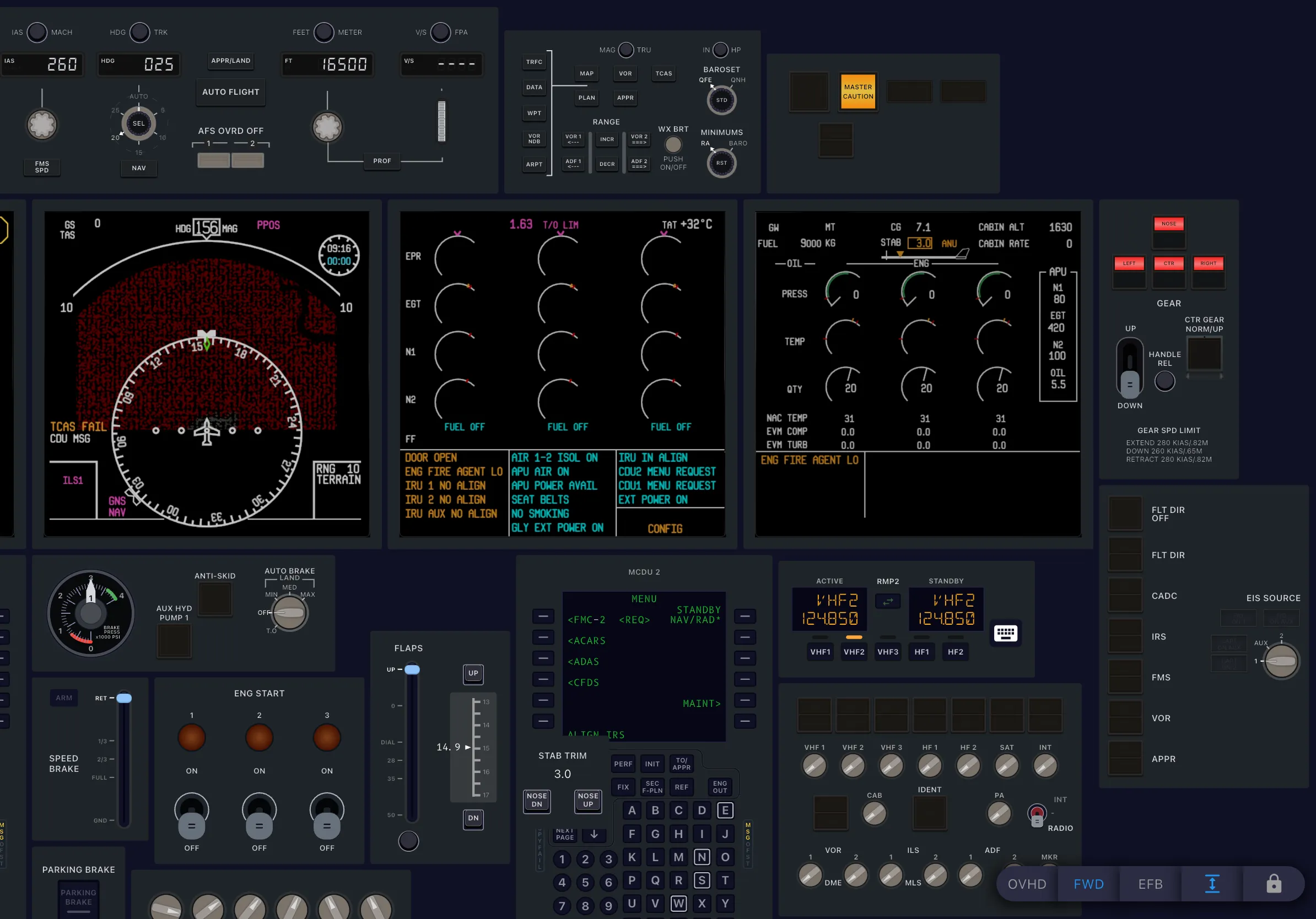Toggle the INT/RADIO switch
This screenshot has height=919, width=1316.
(1036, 816)
